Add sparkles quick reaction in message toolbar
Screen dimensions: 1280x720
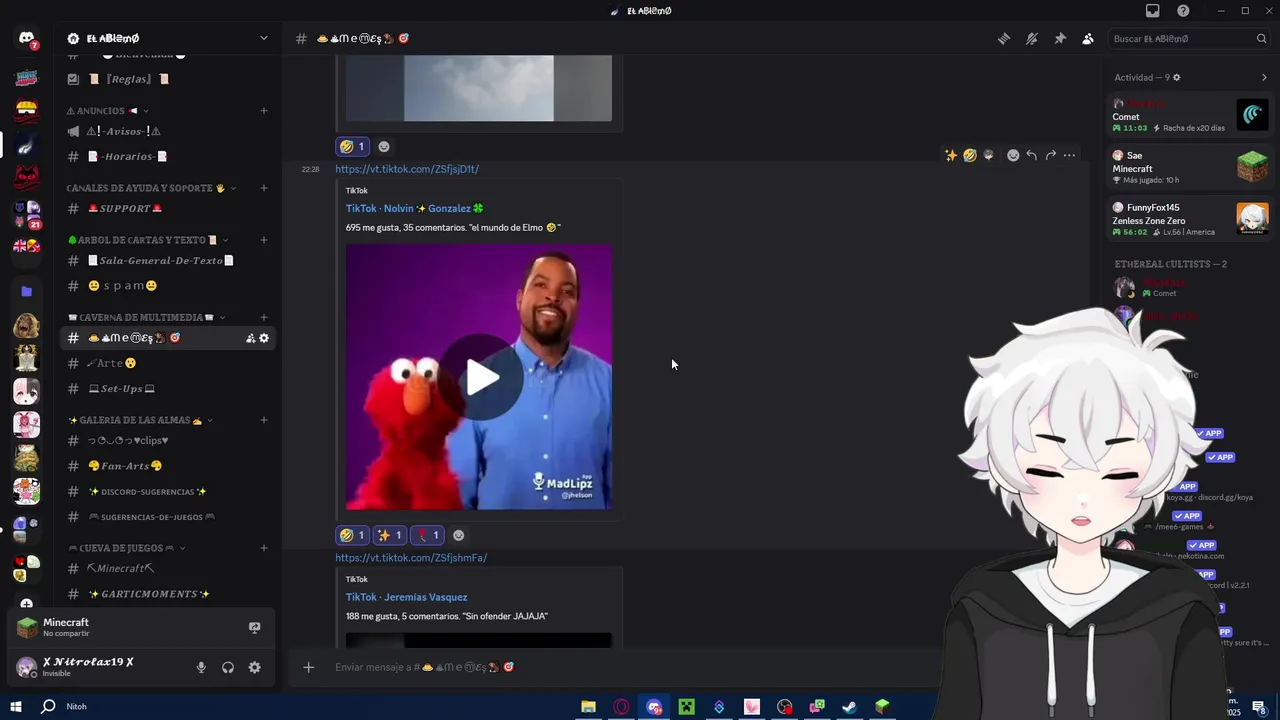(x=950, y=155)
